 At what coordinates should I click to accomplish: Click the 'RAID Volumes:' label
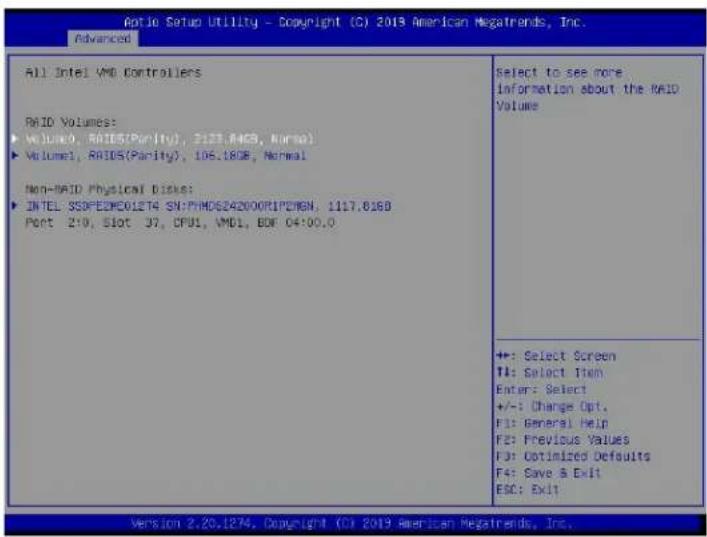(71, 122)
